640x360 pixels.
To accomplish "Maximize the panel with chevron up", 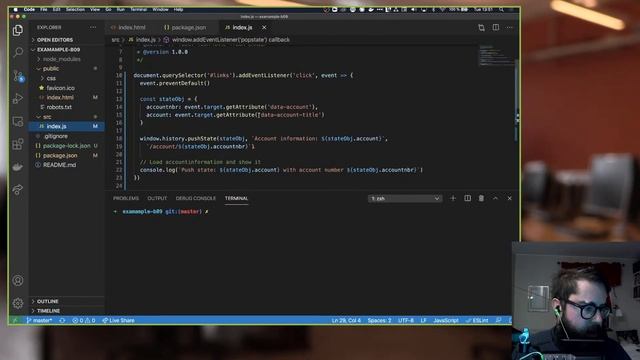I will 495,198.
